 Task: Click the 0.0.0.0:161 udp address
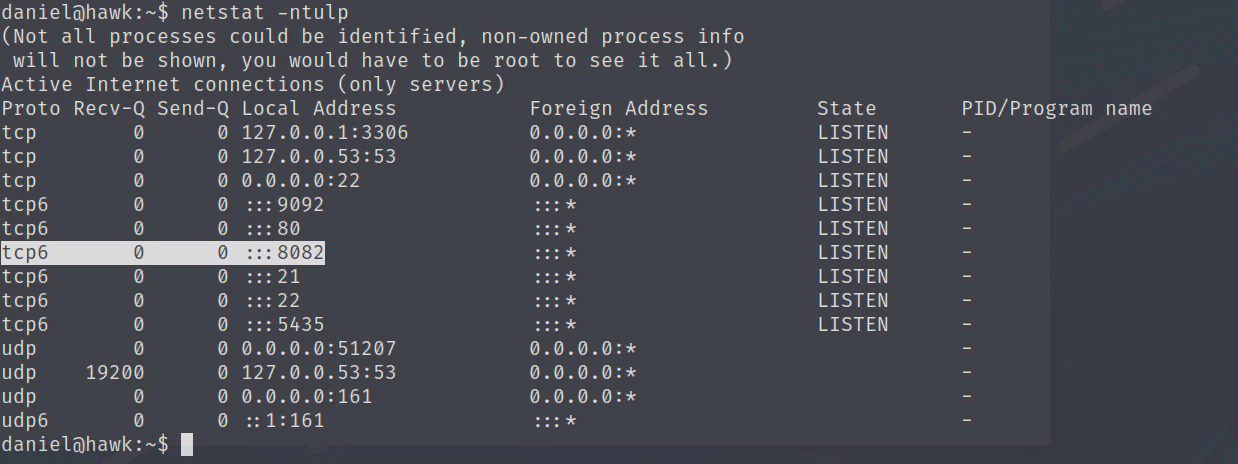306,397
